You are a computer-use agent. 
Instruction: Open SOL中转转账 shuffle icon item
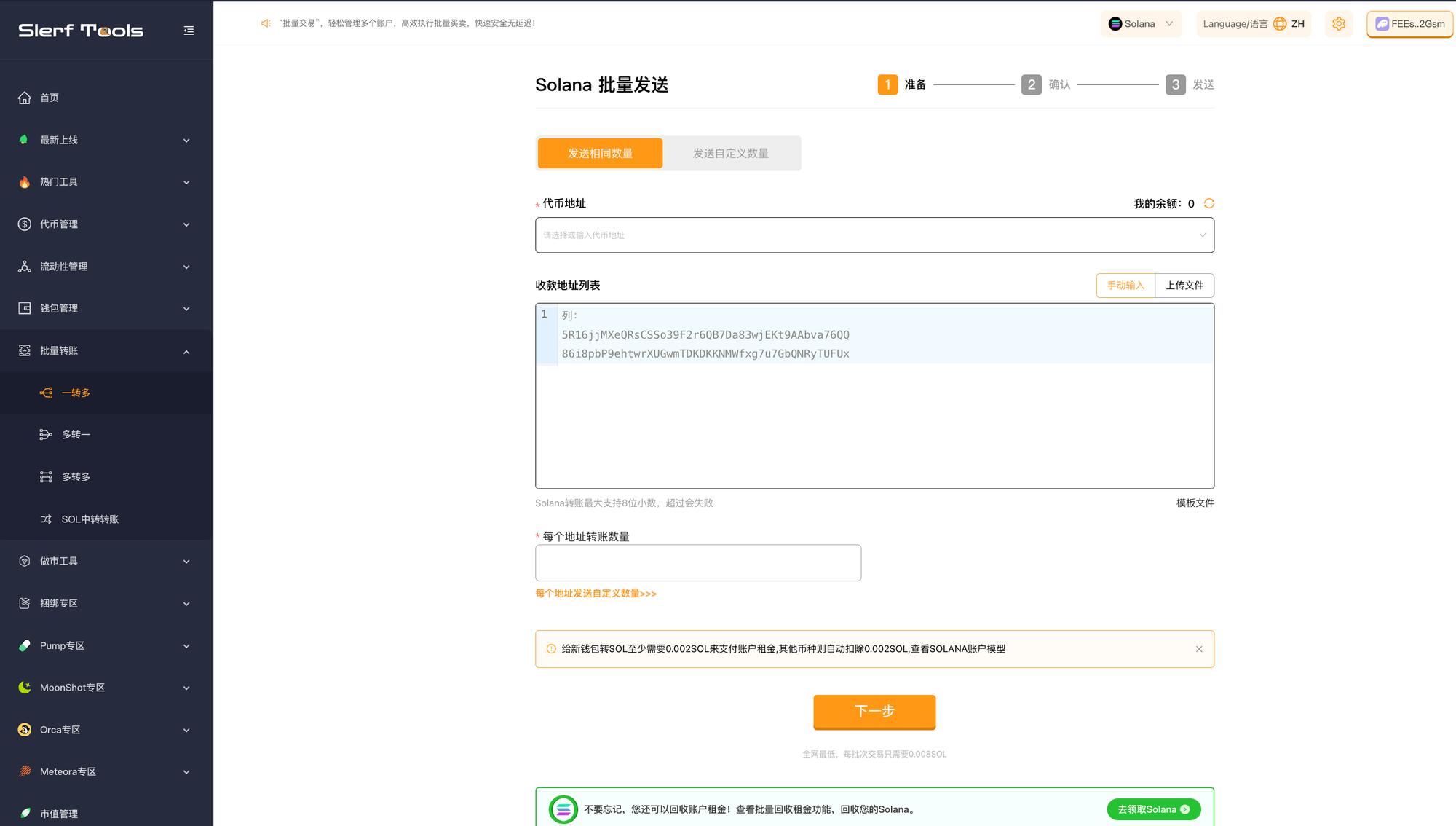[x=46, y=519]
